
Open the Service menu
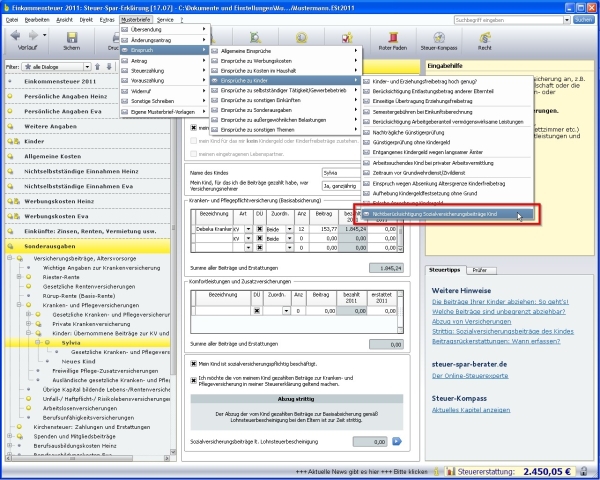[x=165, y=20]
